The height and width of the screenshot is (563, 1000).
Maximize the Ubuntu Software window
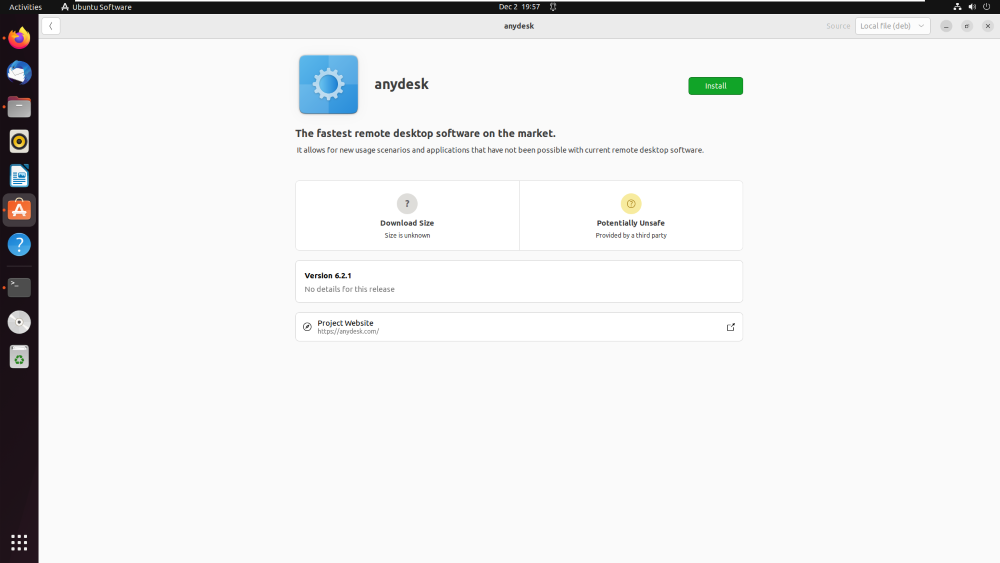[x=967, y=26]
